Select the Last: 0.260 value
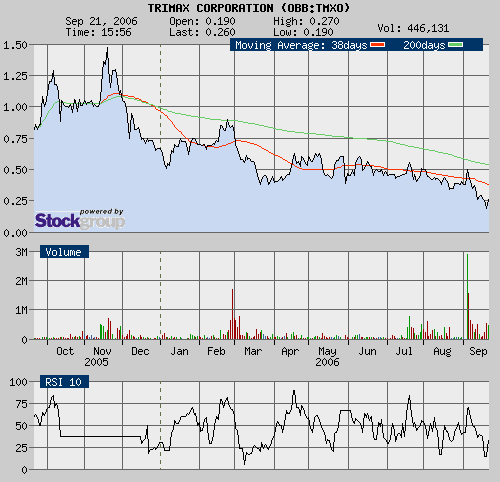Screen dimensions: 500x482 (x=202, y=32)
